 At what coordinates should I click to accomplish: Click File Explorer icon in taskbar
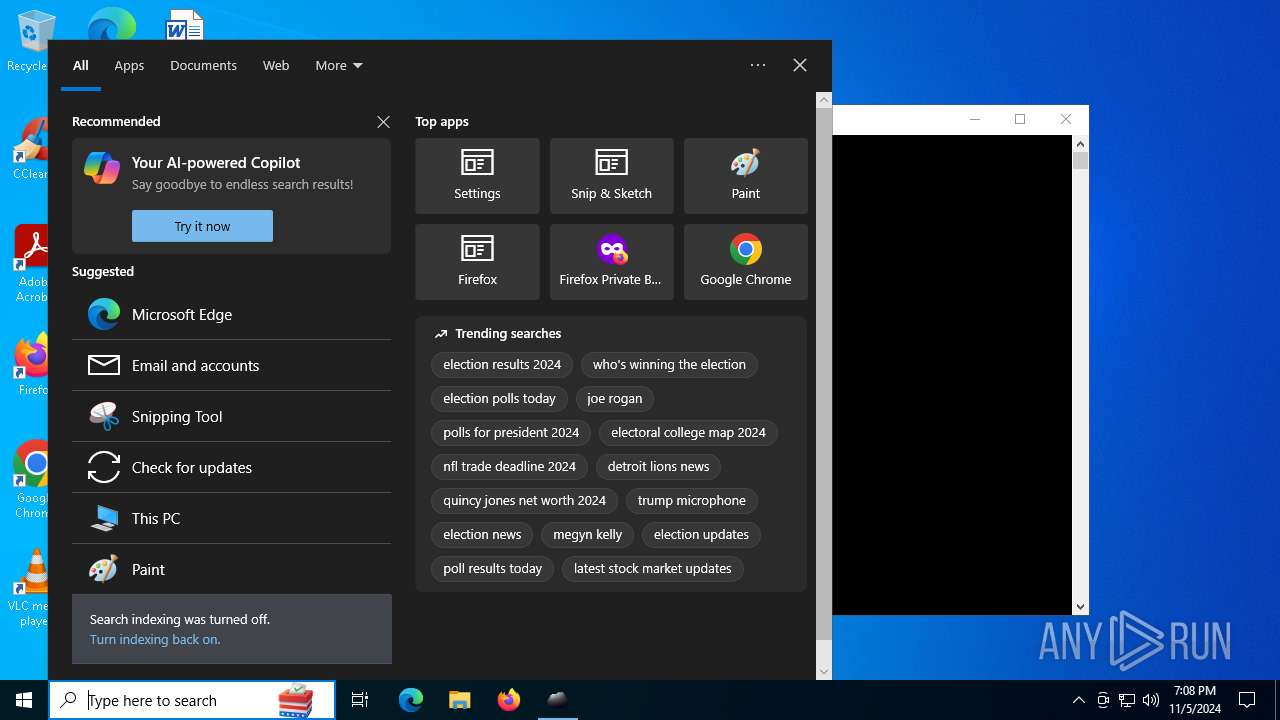[459, 700]
